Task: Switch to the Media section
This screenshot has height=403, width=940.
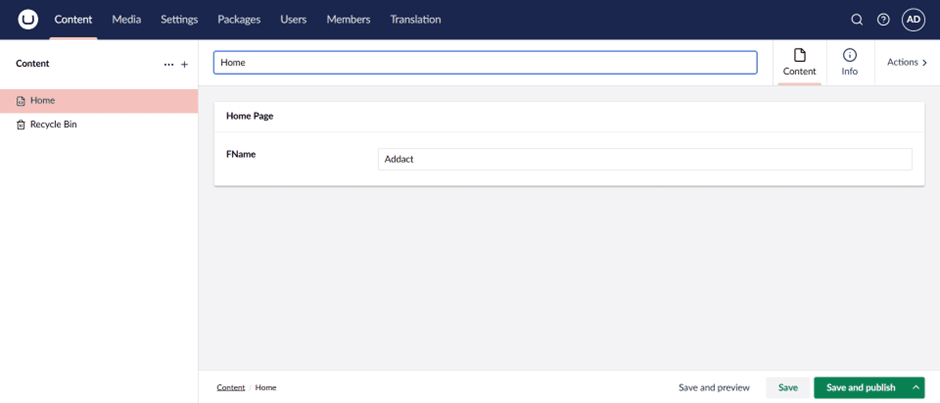Action: coord(126,19)
